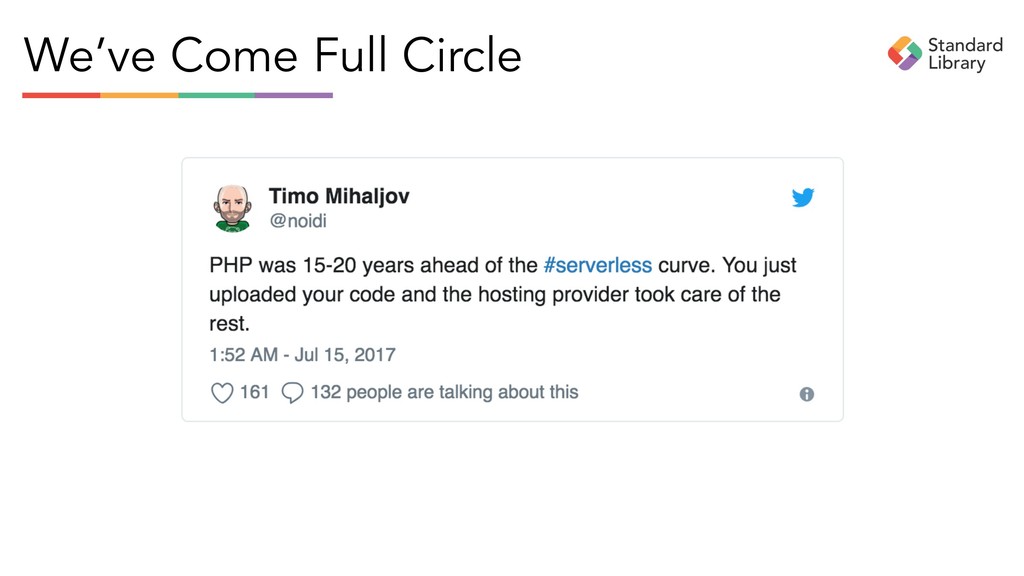Image resolution: width=1024 pixels, height=576 pixels.
Task: Select the purple segment of the underline bar
Action: (x=293, y=95)
